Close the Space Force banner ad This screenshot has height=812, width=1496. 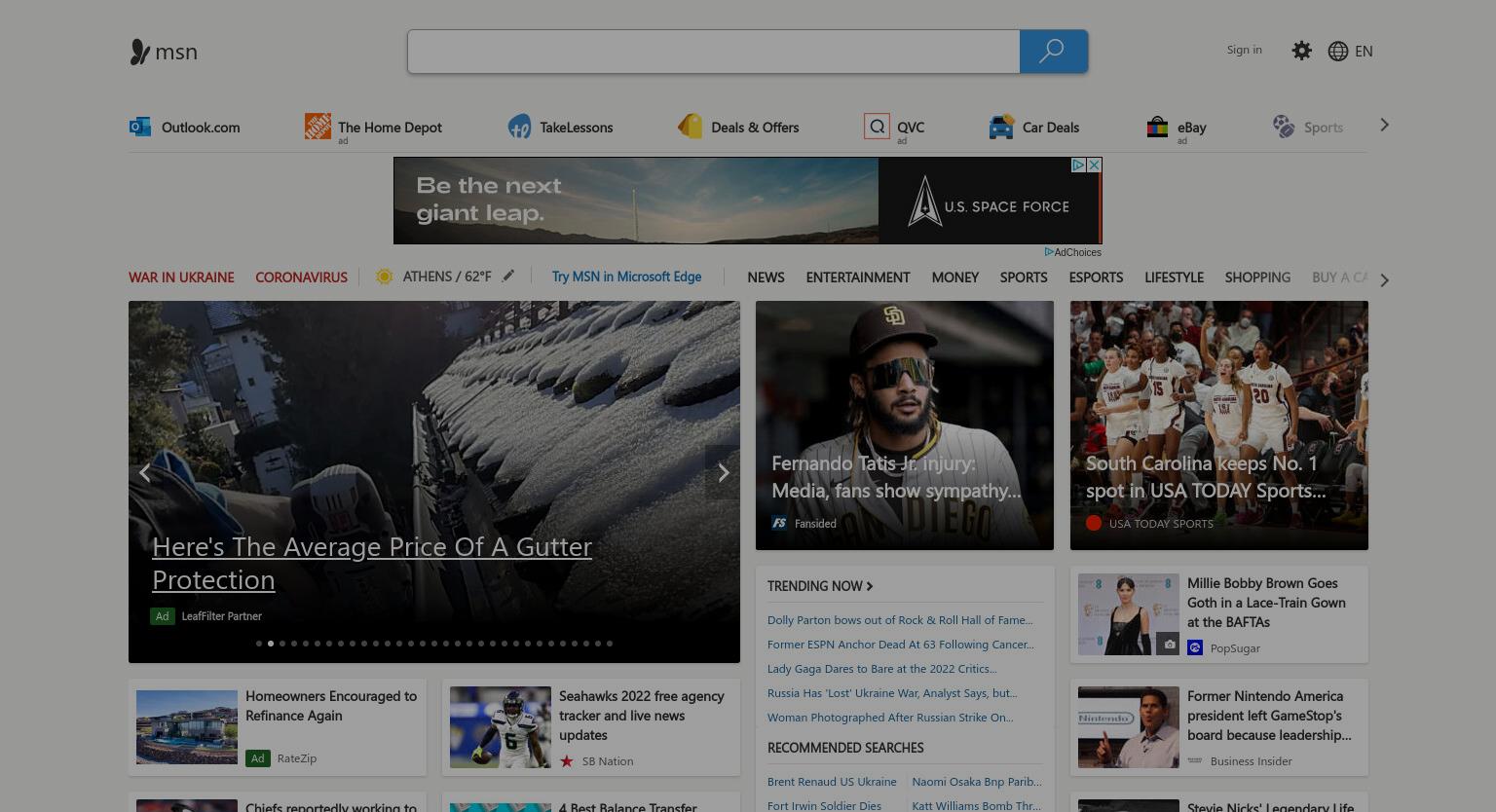click(1094, 166)
